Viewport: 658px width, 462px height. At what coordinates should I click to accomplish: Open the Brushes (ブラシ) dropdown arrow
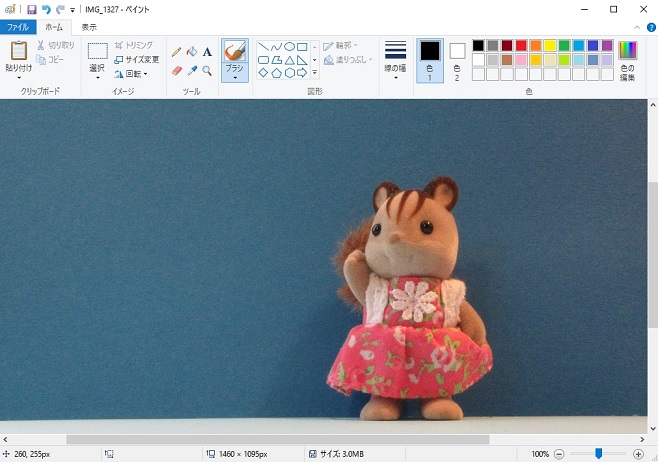coord(235,78)
